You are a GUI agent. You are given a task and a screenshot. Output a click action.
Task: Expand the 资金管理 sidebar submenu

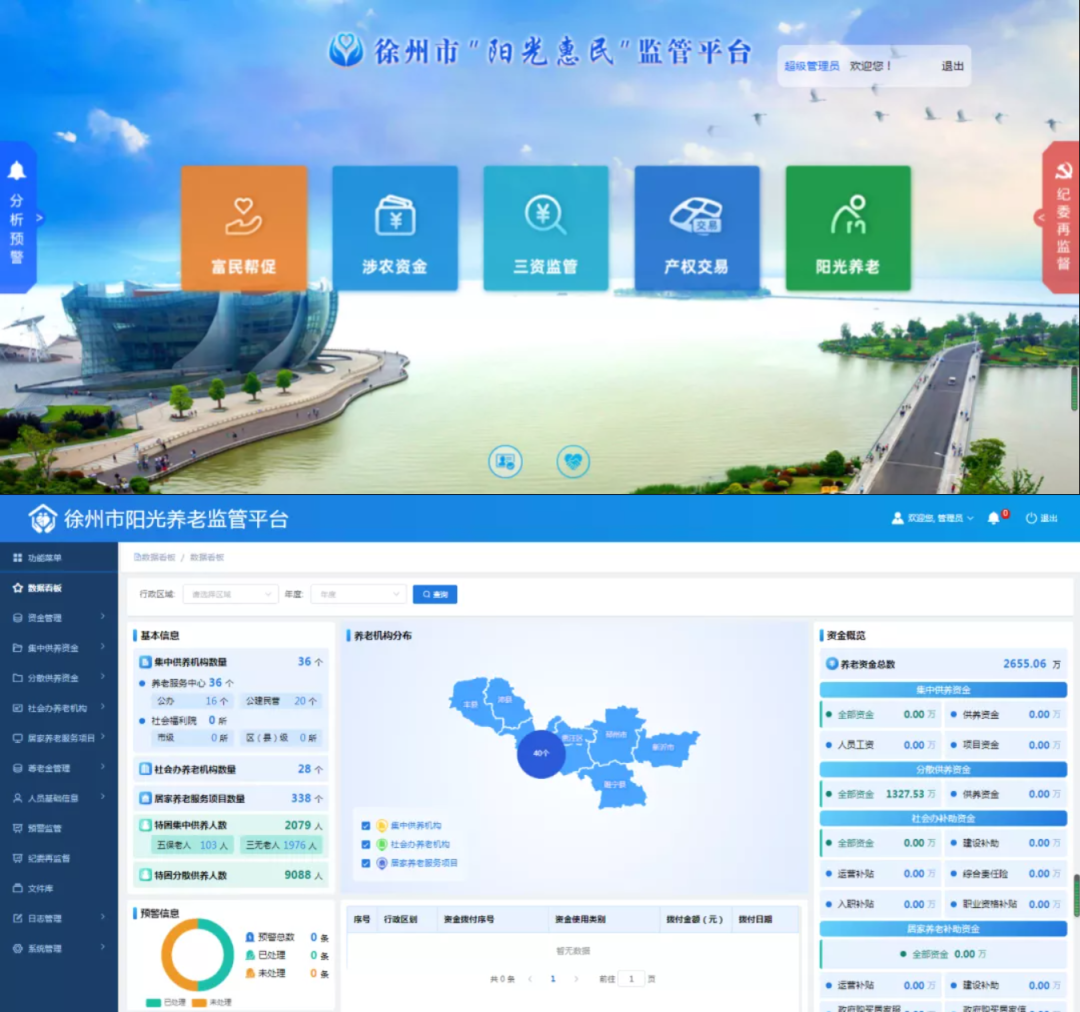point(59,618)
